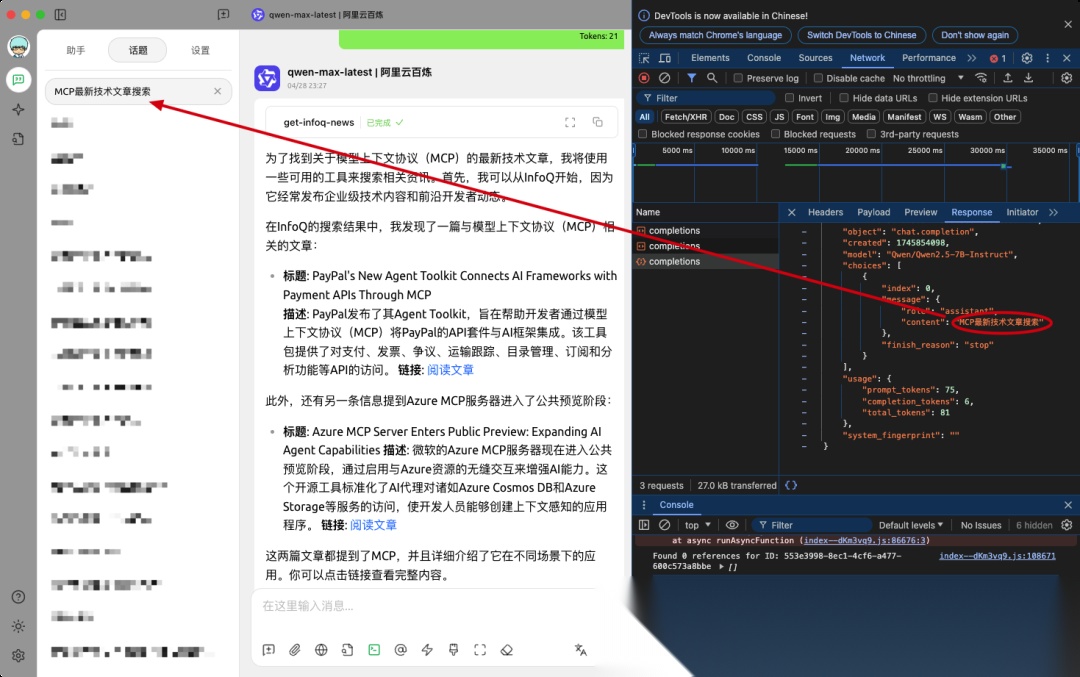This screenshot has height=677, width=1080.
Task: Check Blocked requests checkbox
Action: point(776,134)
